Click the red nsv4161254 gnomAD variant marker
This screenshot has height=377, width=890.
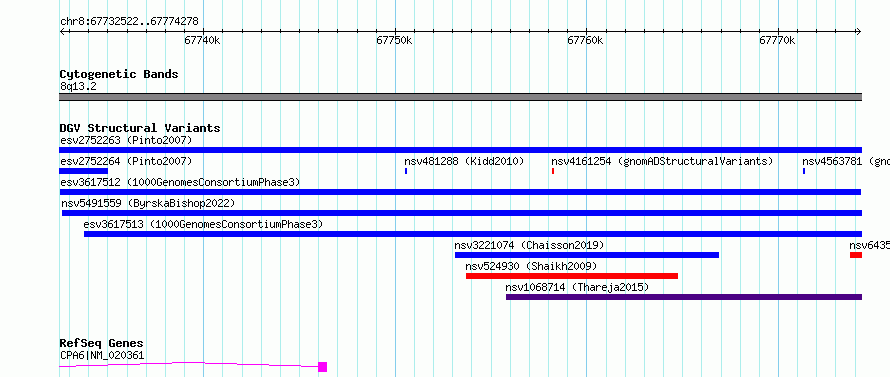553,171
